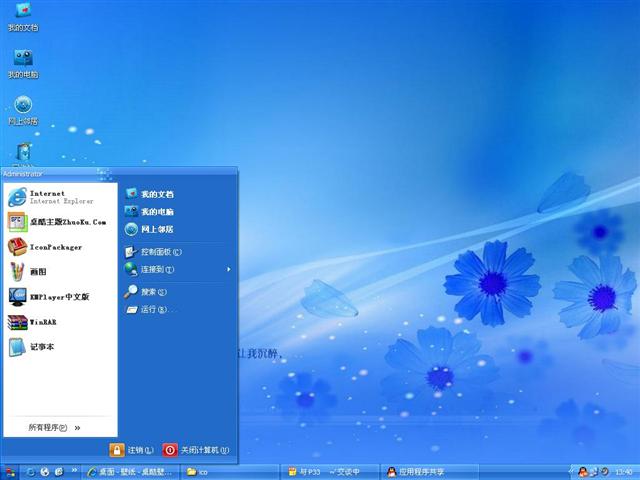
Task: Expand the 连接到 submenu arrow
Action: coord(228,269)
